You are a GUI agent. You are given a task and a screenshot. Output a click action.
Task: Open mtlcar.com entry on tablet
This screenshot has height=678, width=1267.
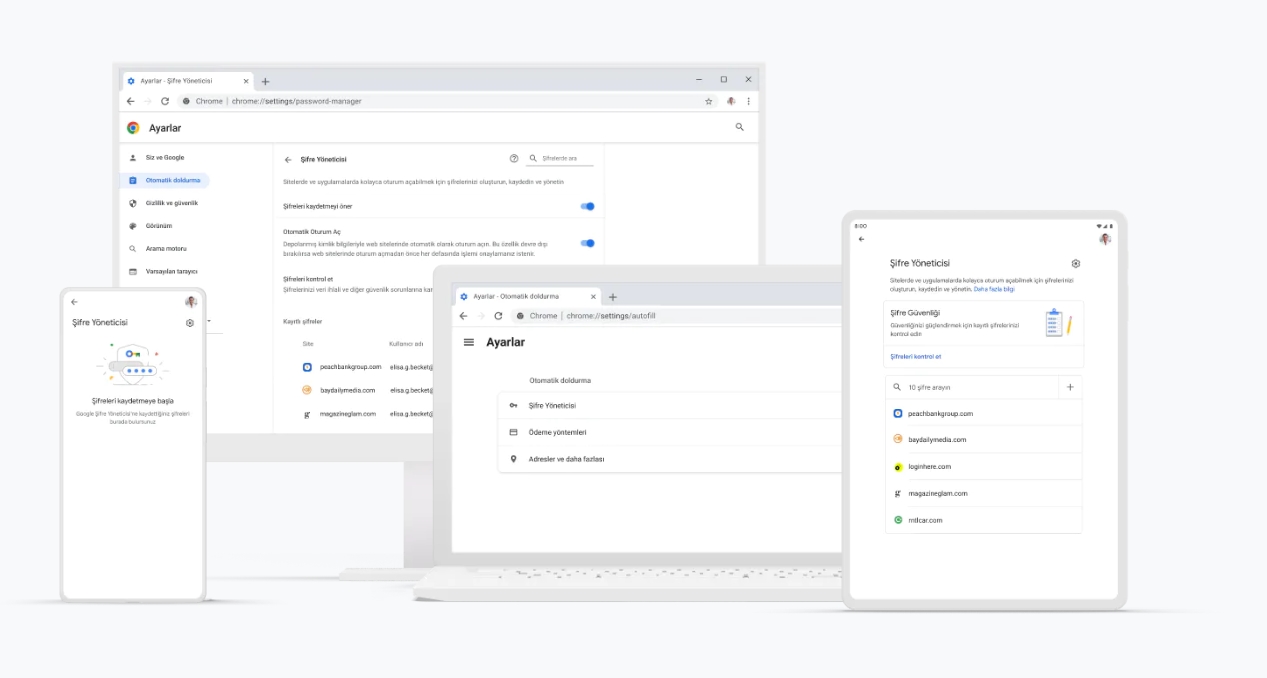[x=983, y=520]
